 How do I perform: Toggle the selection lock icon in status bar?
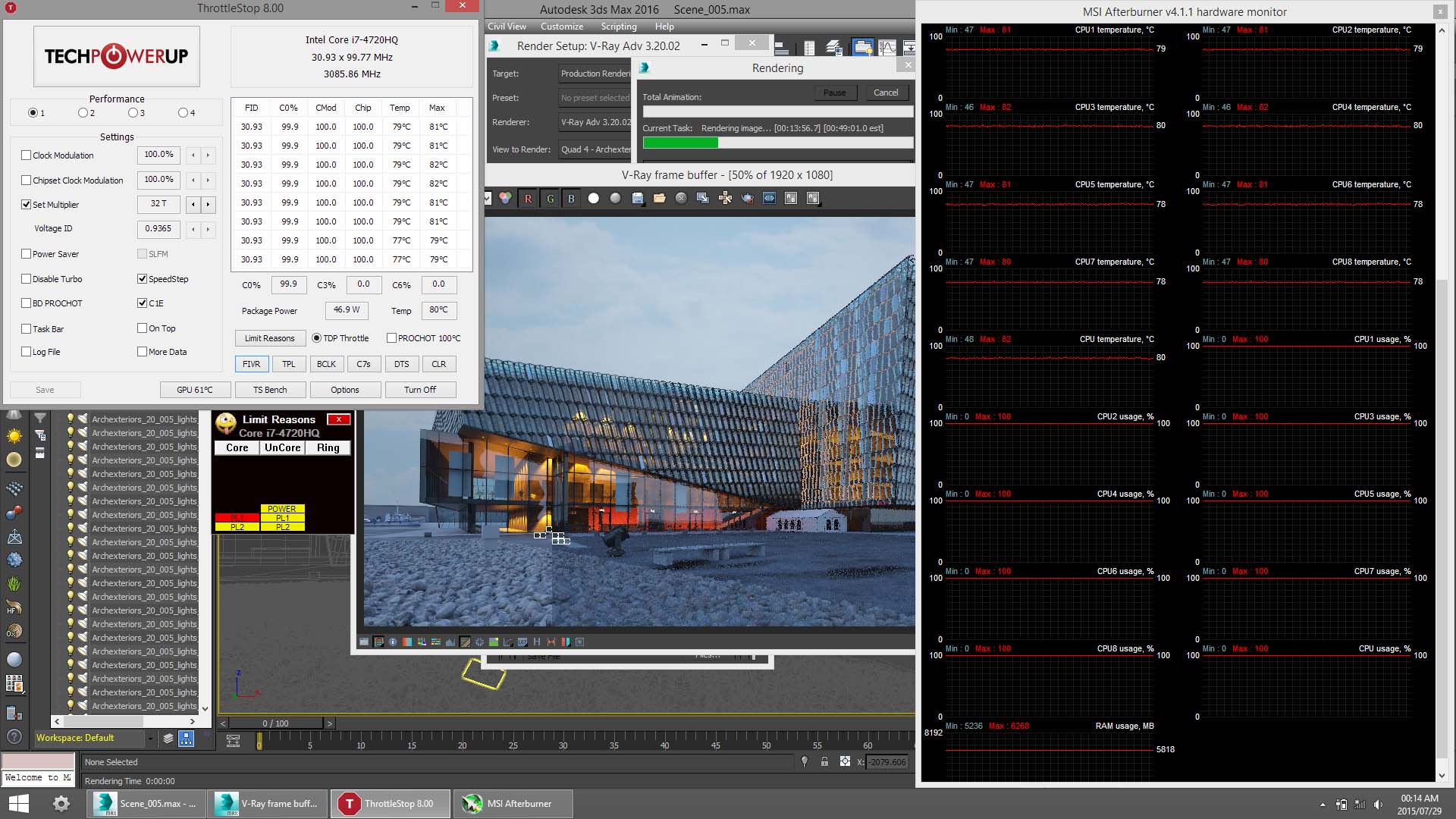[824, 761]
